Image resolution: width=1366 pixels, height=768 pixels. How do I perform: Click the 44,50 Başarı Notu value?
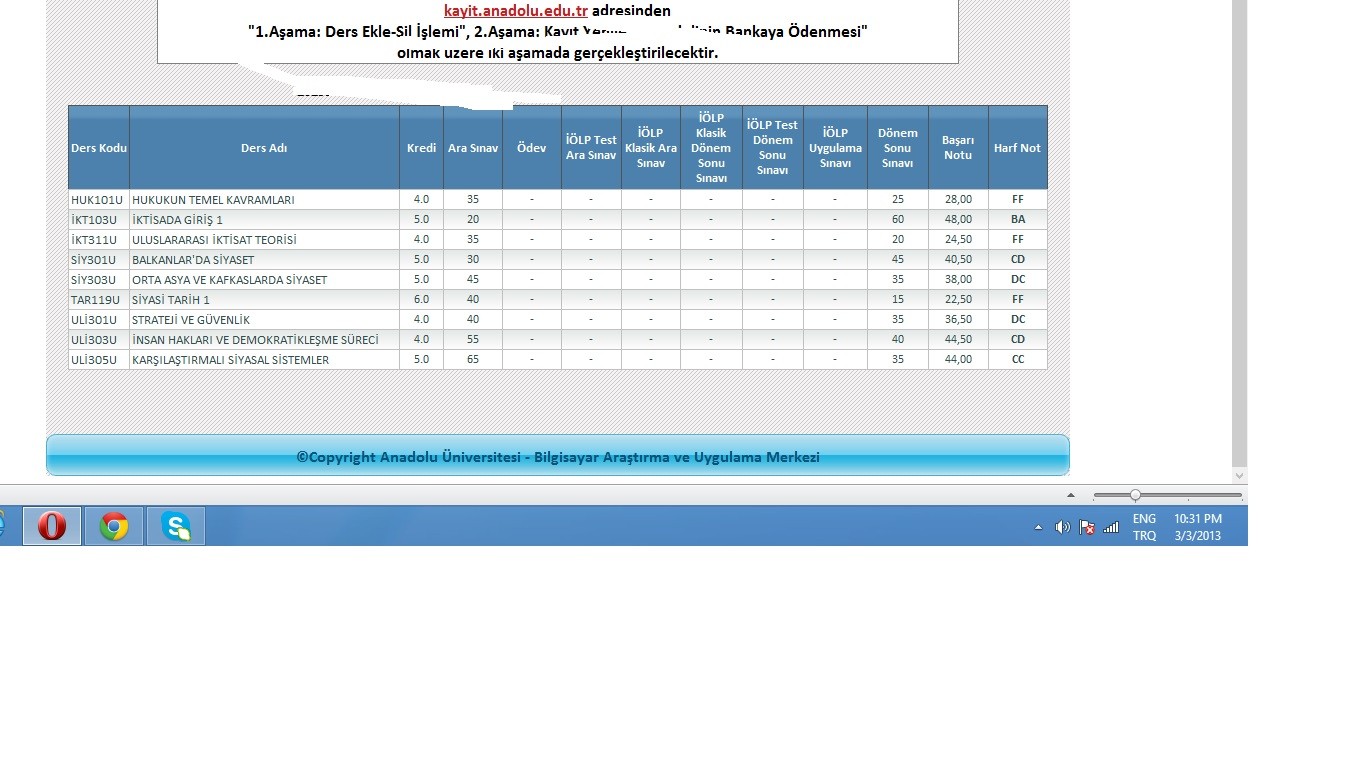(958, 340)
